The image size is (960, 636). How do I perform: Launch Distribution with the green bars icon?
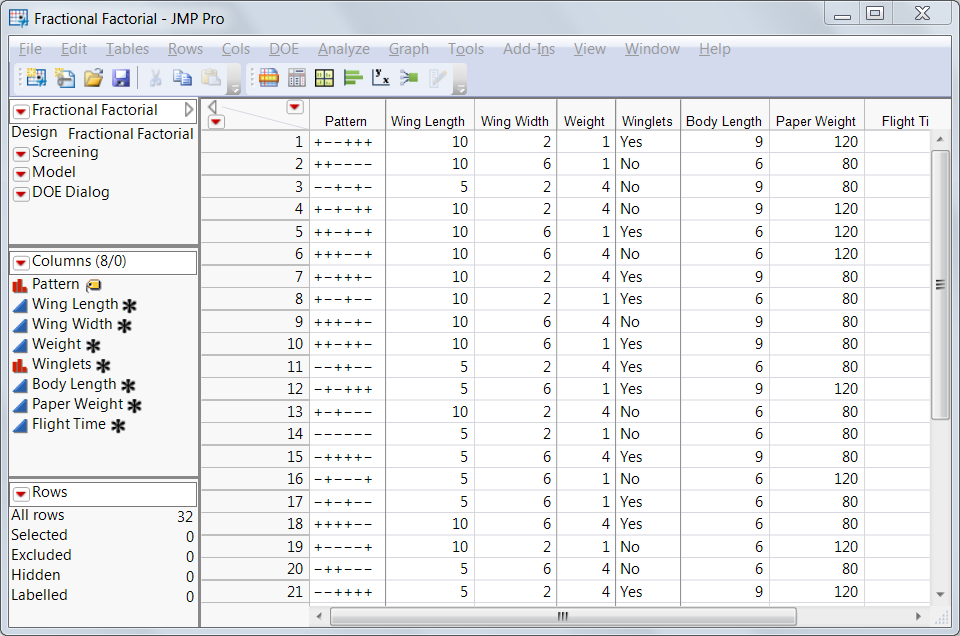[353, 77]
